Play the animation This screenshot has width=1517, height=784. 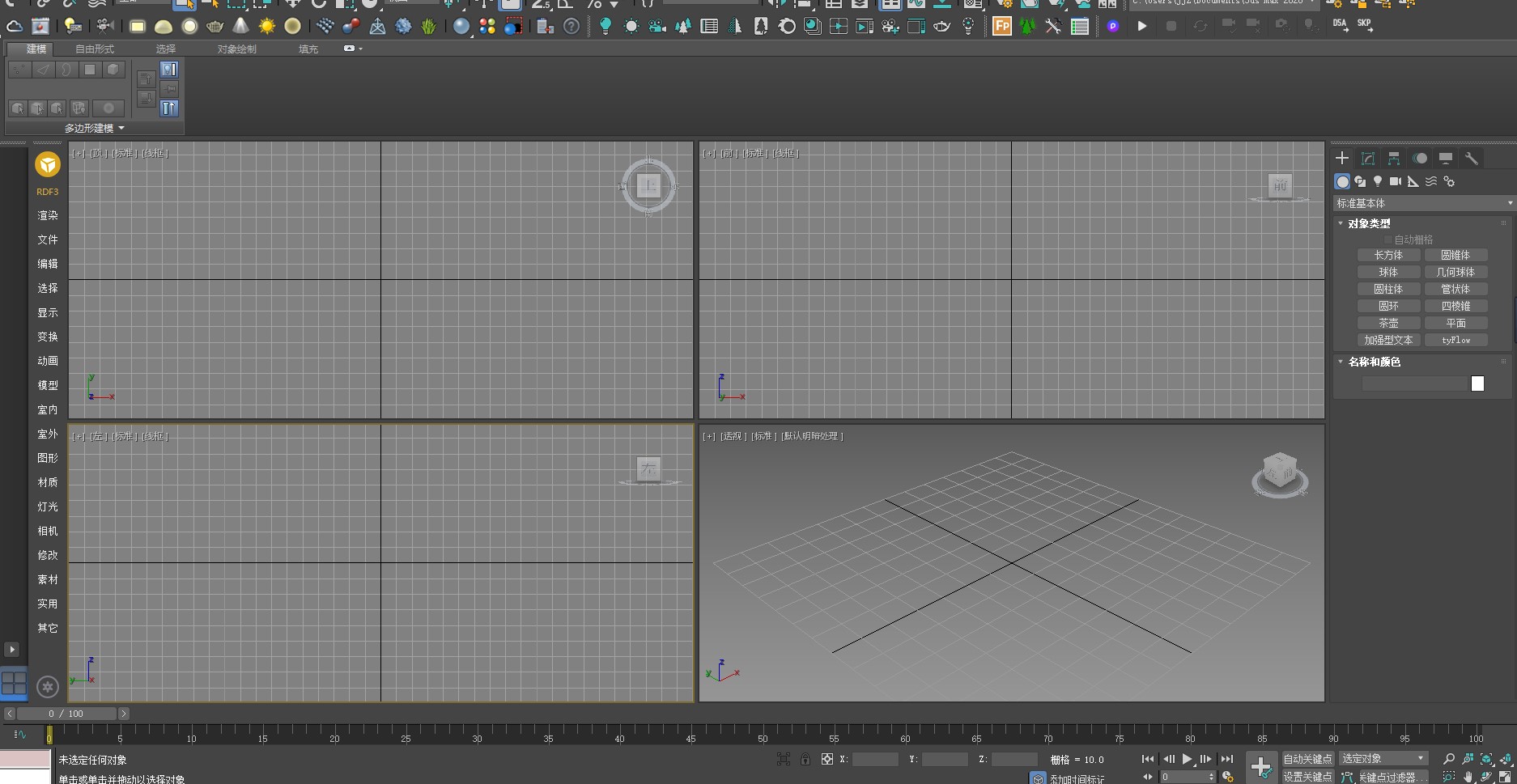point(1187,759)
